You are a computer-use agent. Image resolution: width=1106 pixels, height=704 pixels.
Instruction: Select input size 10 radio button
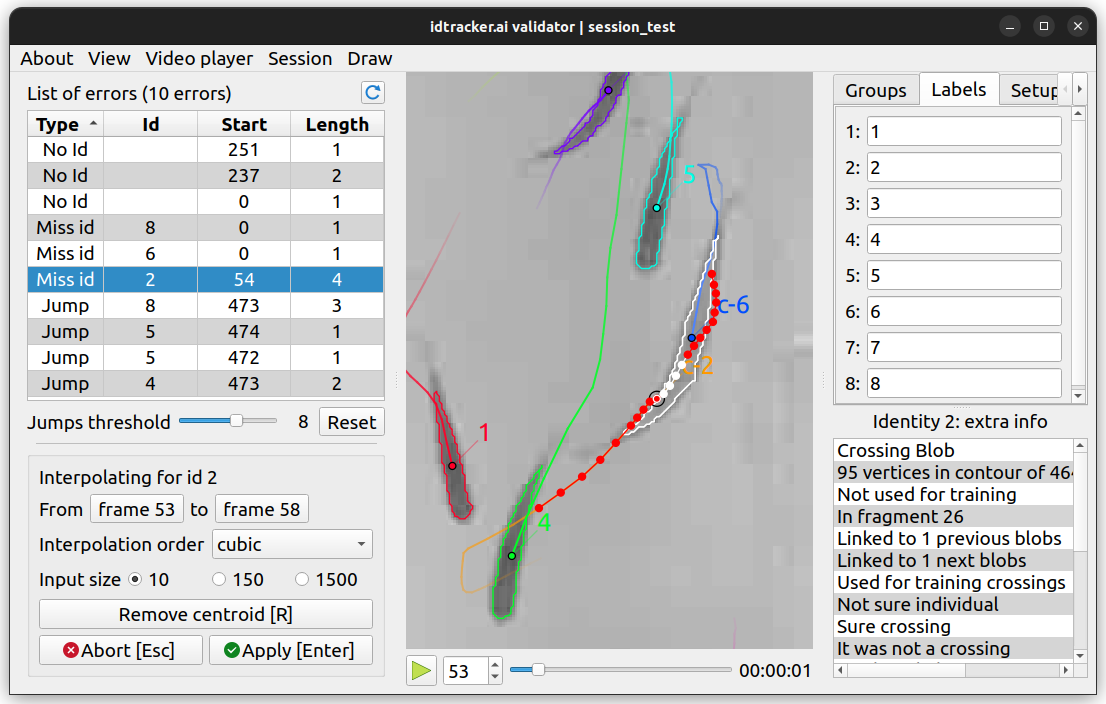[x=135, y=579]
